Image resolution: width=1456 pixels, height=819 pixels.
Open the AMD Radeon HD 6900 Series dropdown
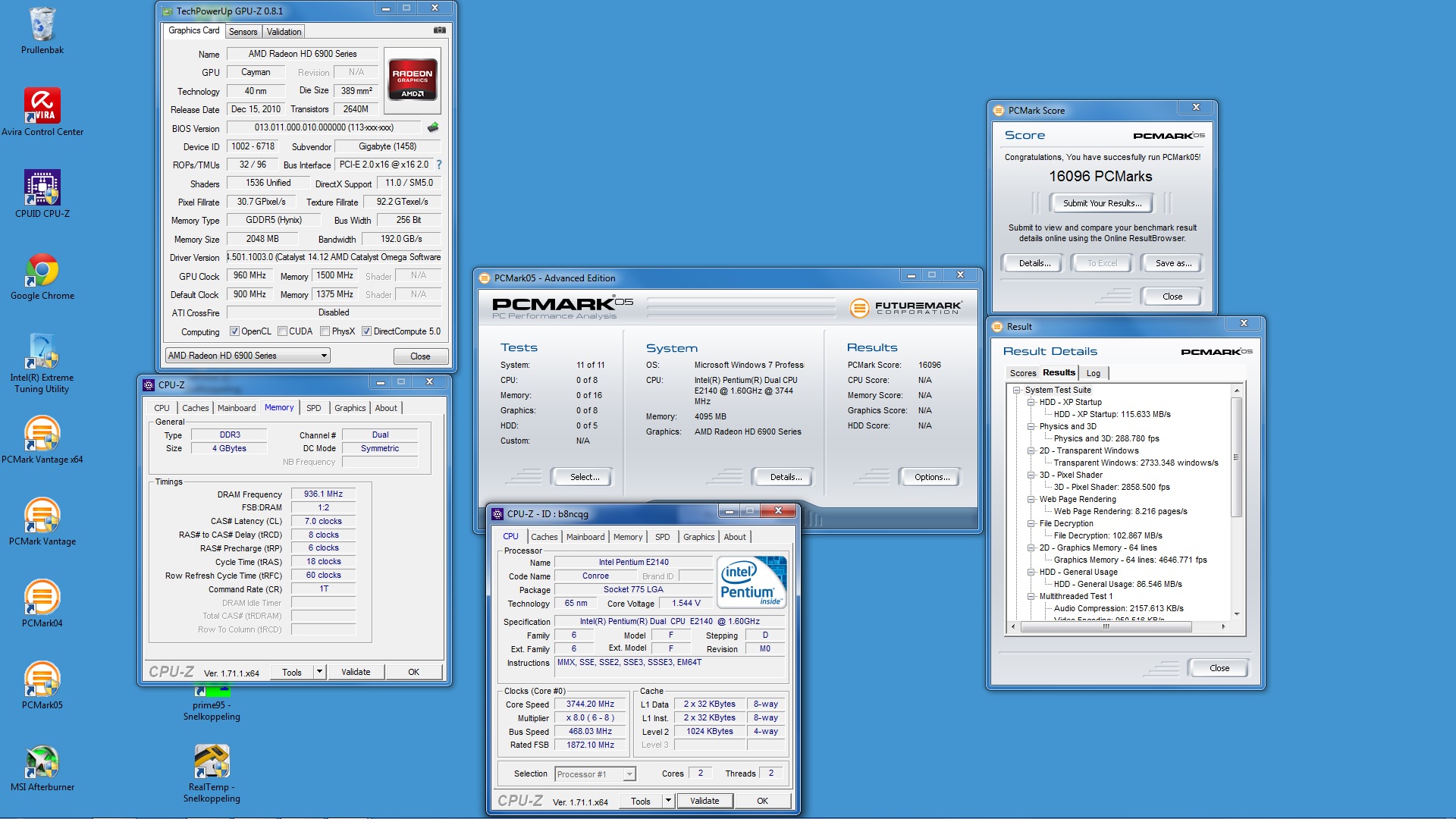[247, 356]
